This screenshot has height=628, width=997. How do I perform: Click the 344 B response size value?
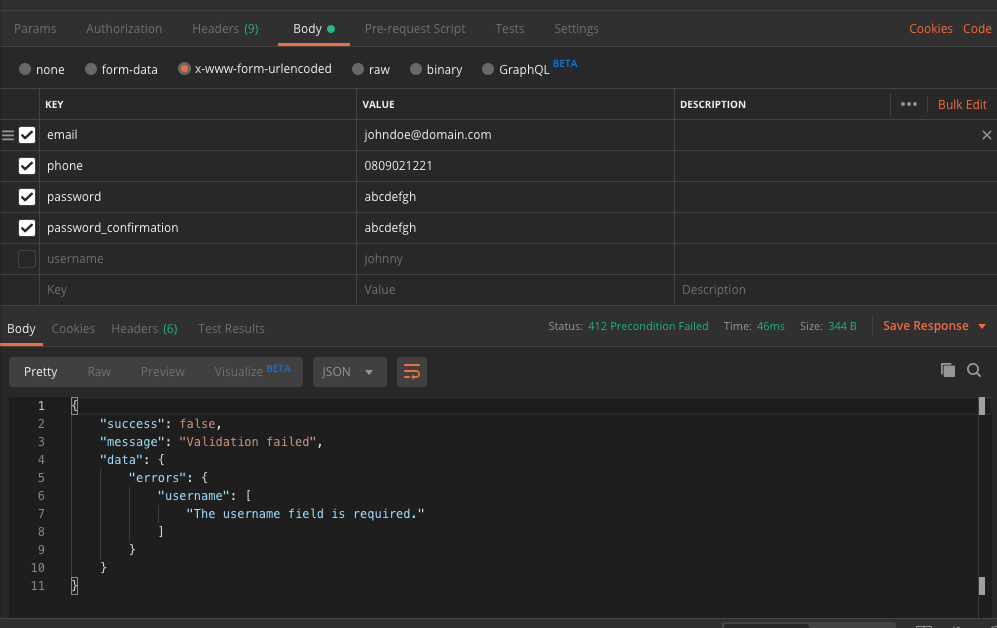pos(842,326)
